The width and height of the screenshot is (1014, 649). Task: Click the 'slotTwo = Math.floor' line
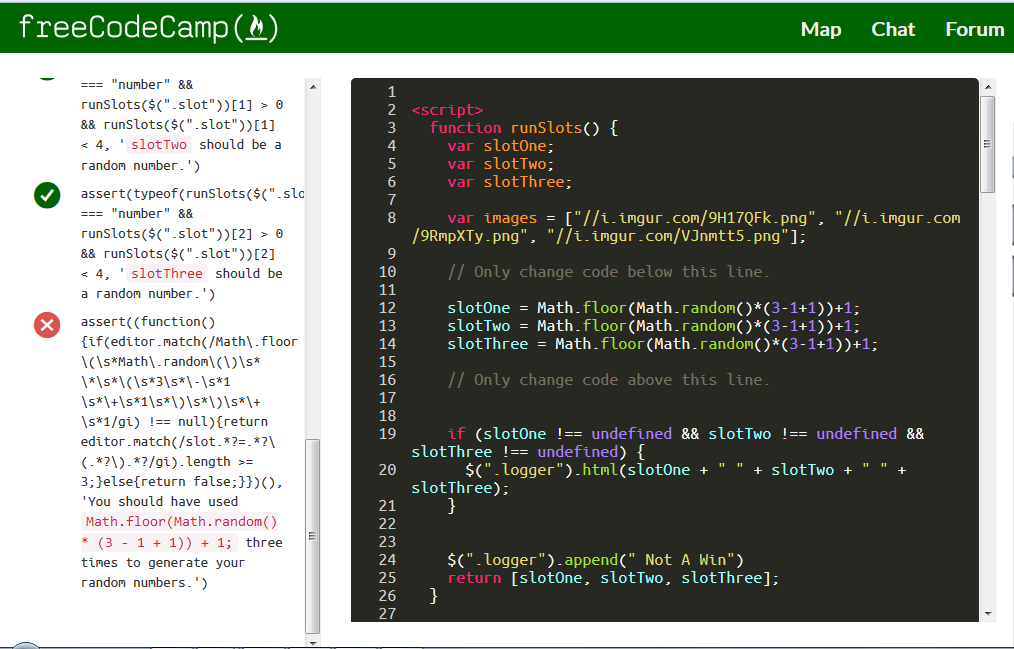point(654,326)
